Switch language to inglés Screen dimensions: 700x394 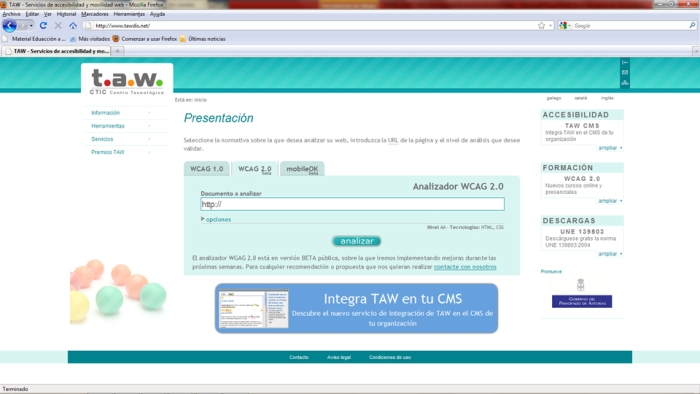[x=607, y=98]
